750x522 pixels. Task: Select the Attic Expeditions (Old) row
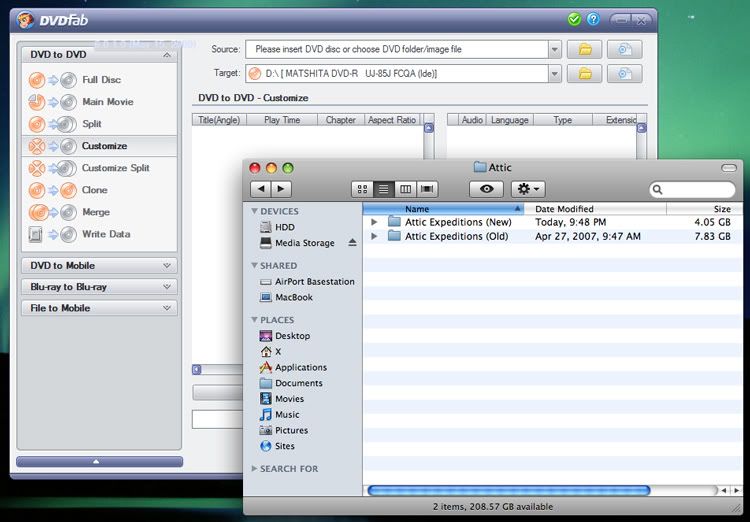[x=553, y=236]
